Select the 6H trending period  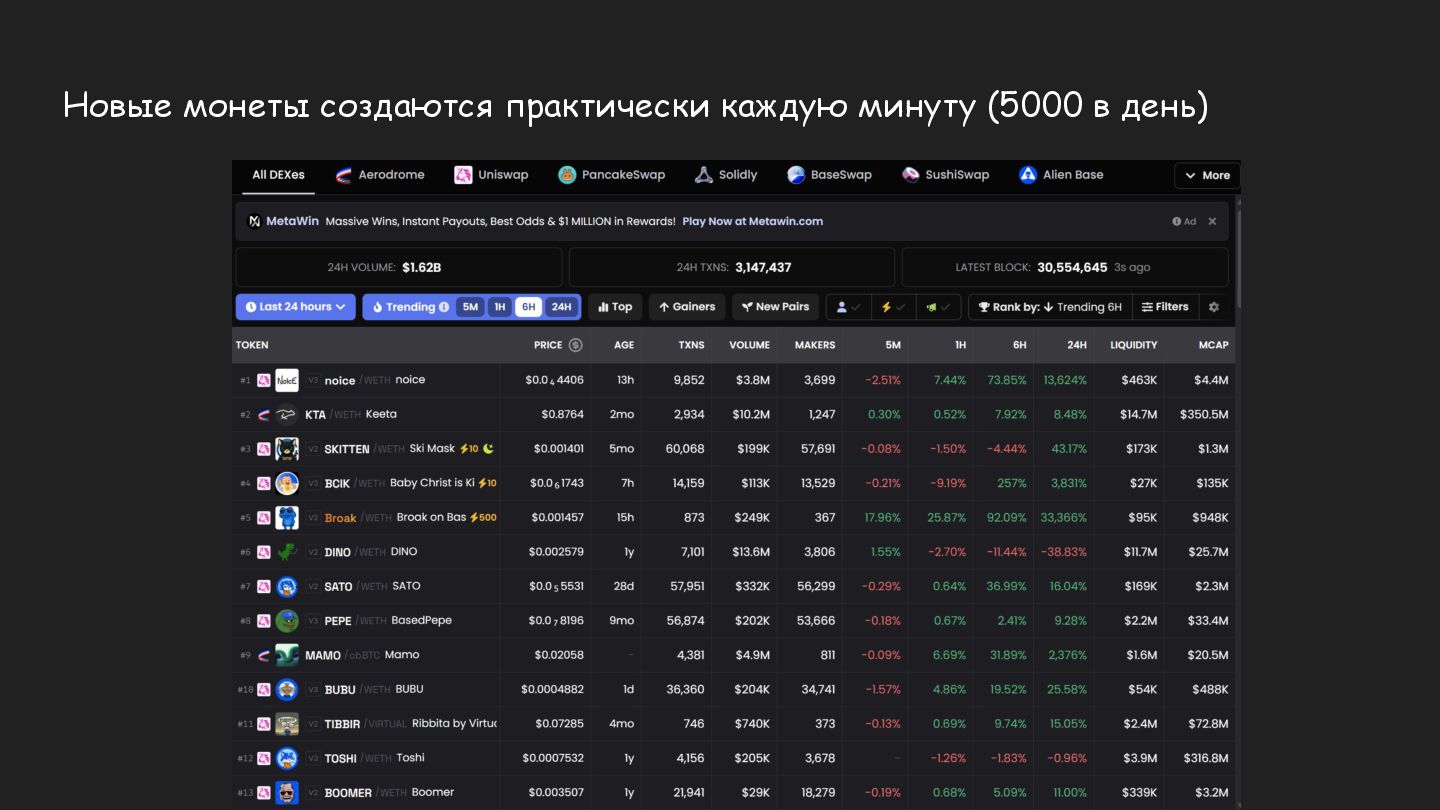tap(529, 307)
